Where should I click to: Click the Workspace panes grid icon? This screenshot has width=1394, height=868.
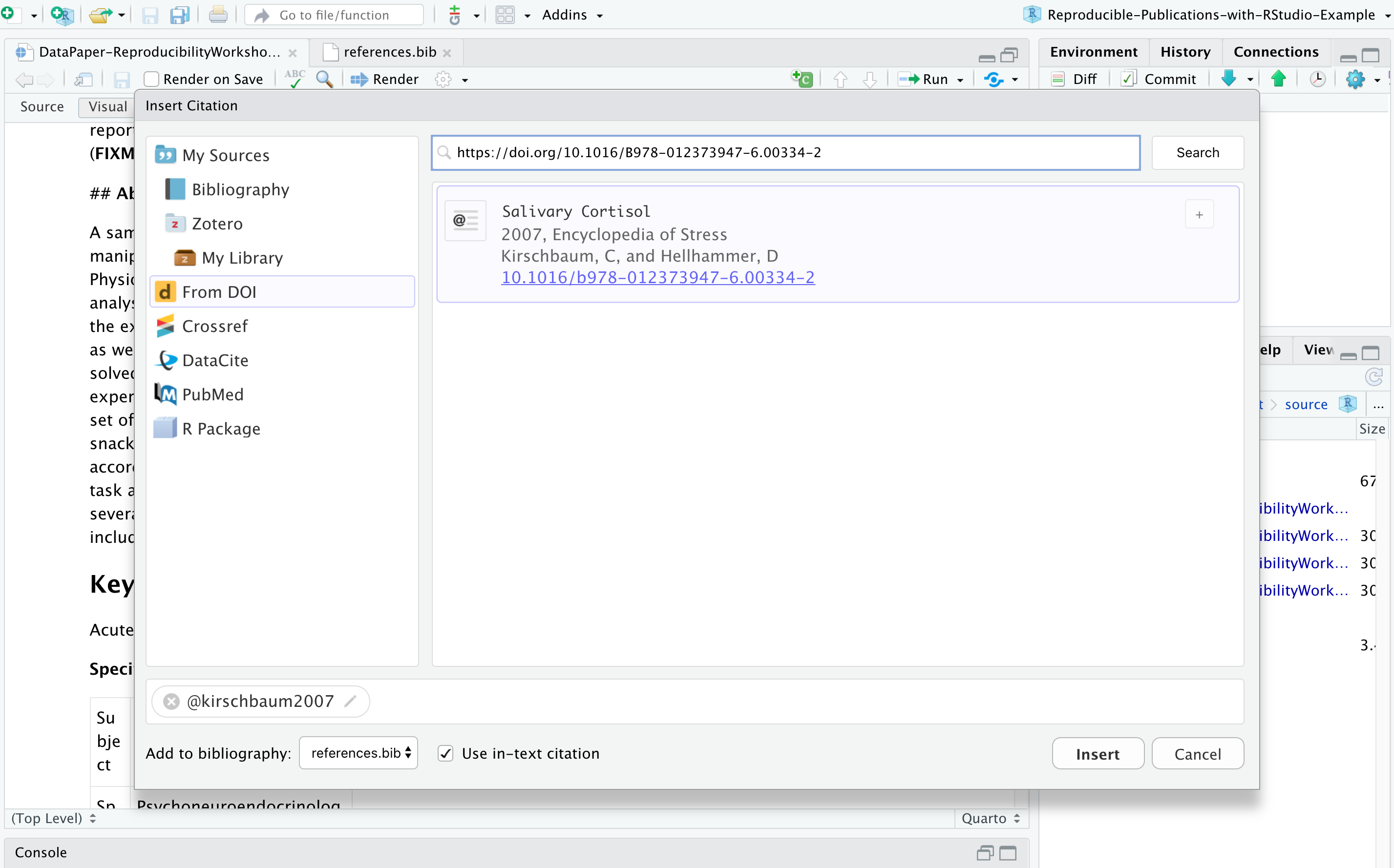pyautogui.click(x=505, y=15)
